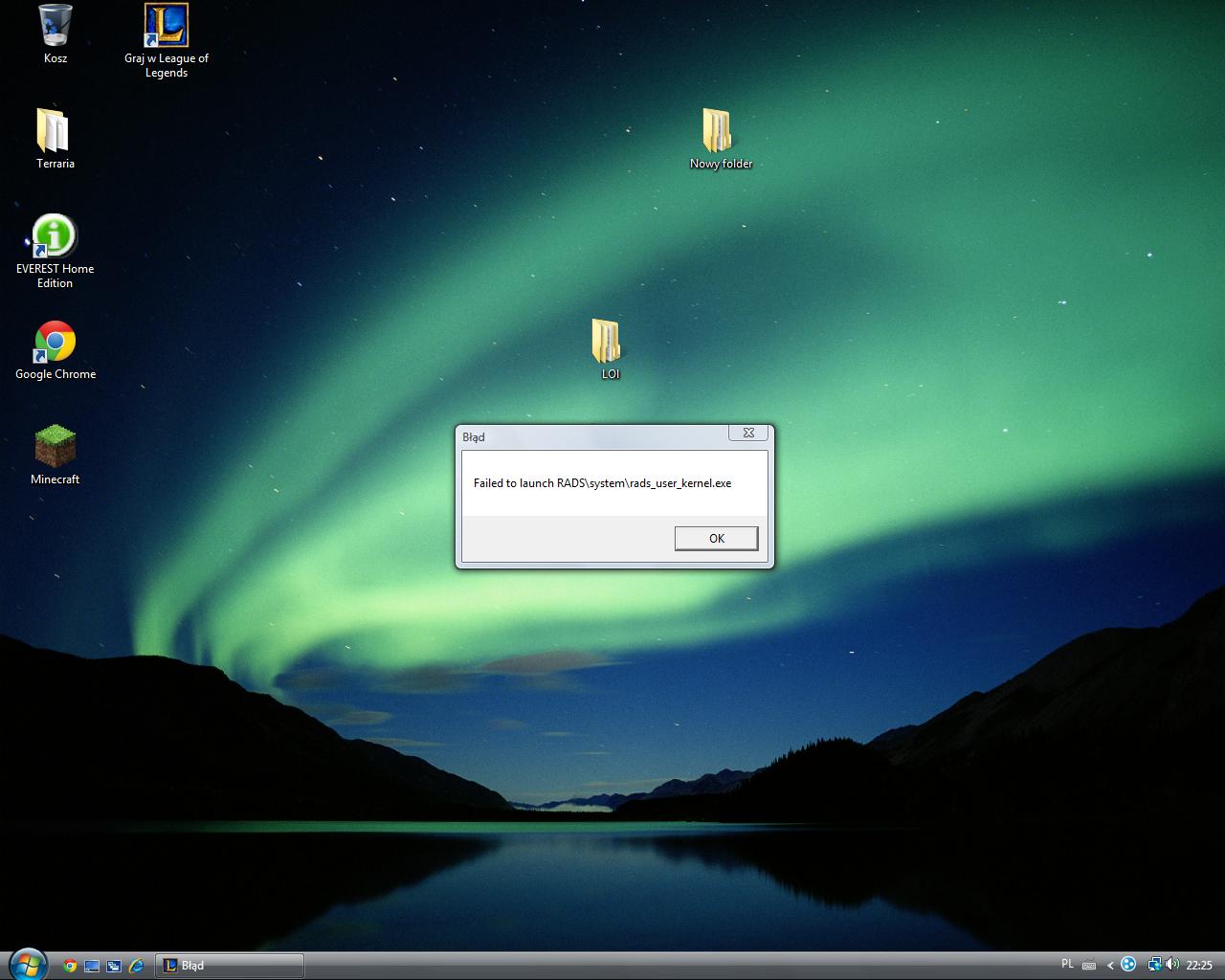Click the PL language indicator
This screenshot has height=980, width=1225.
[x=1067, y=965]
